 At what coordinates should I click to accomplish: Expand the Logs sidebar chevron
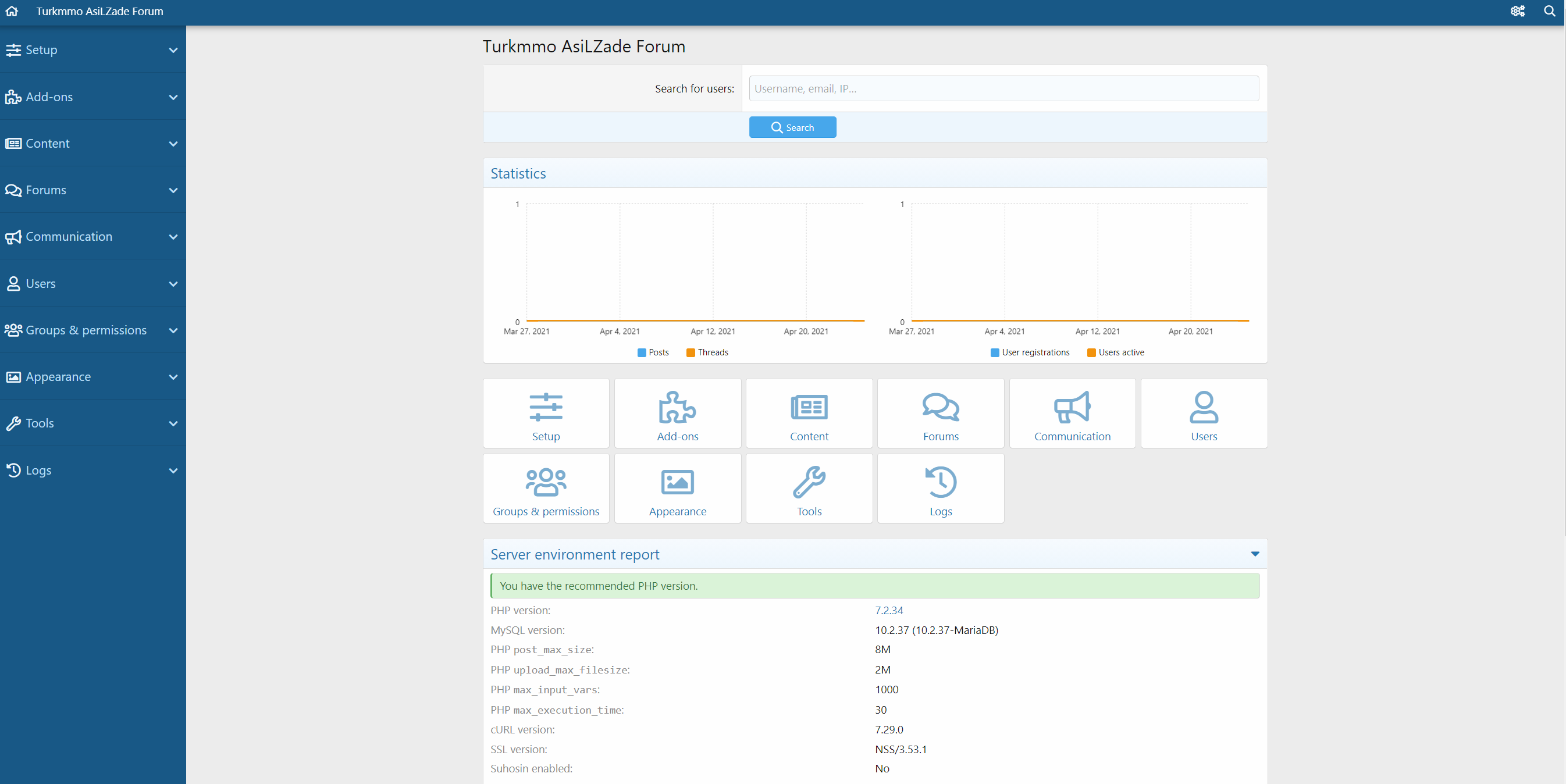point(173,471)
